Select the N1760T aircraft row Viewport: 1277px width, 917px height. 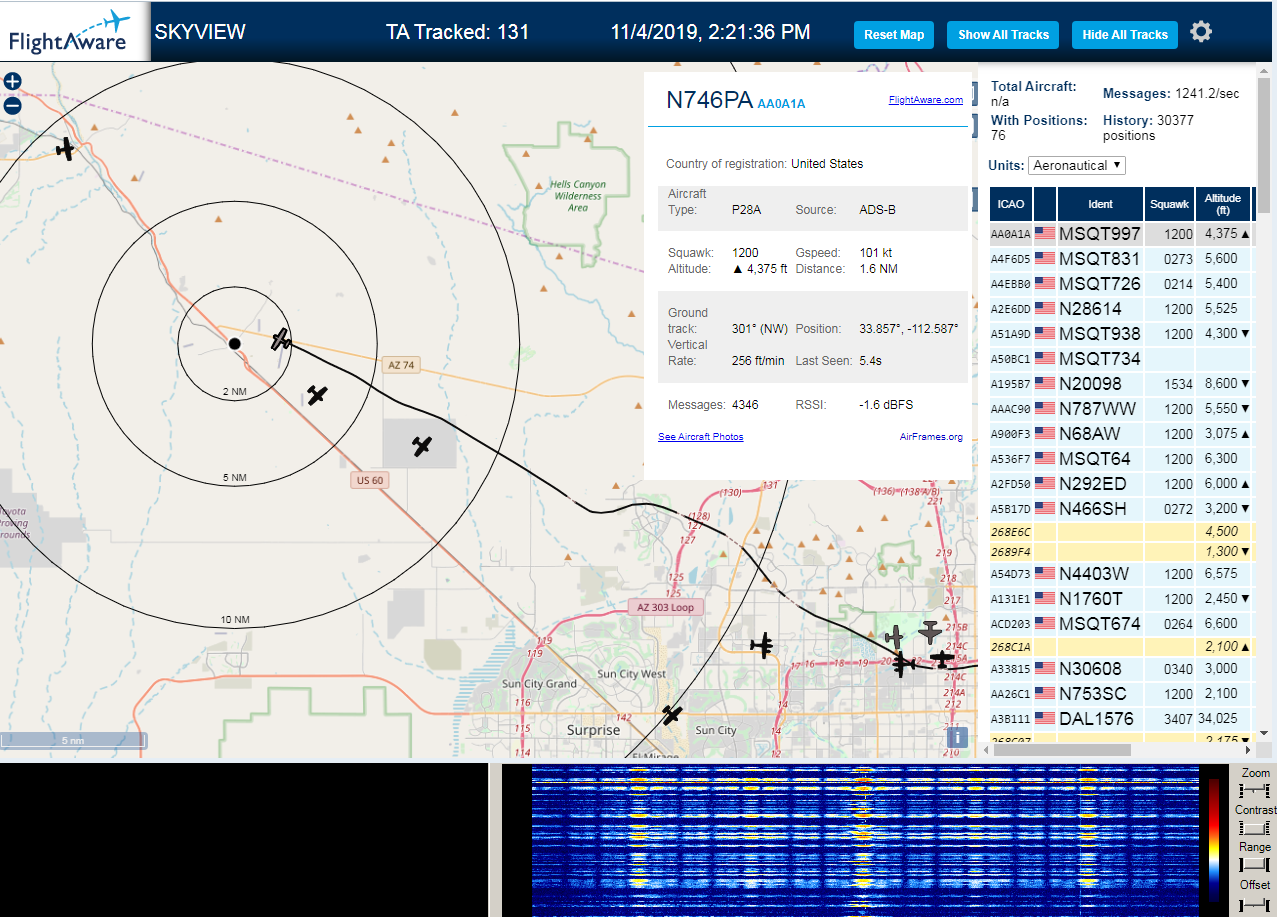1120,599
